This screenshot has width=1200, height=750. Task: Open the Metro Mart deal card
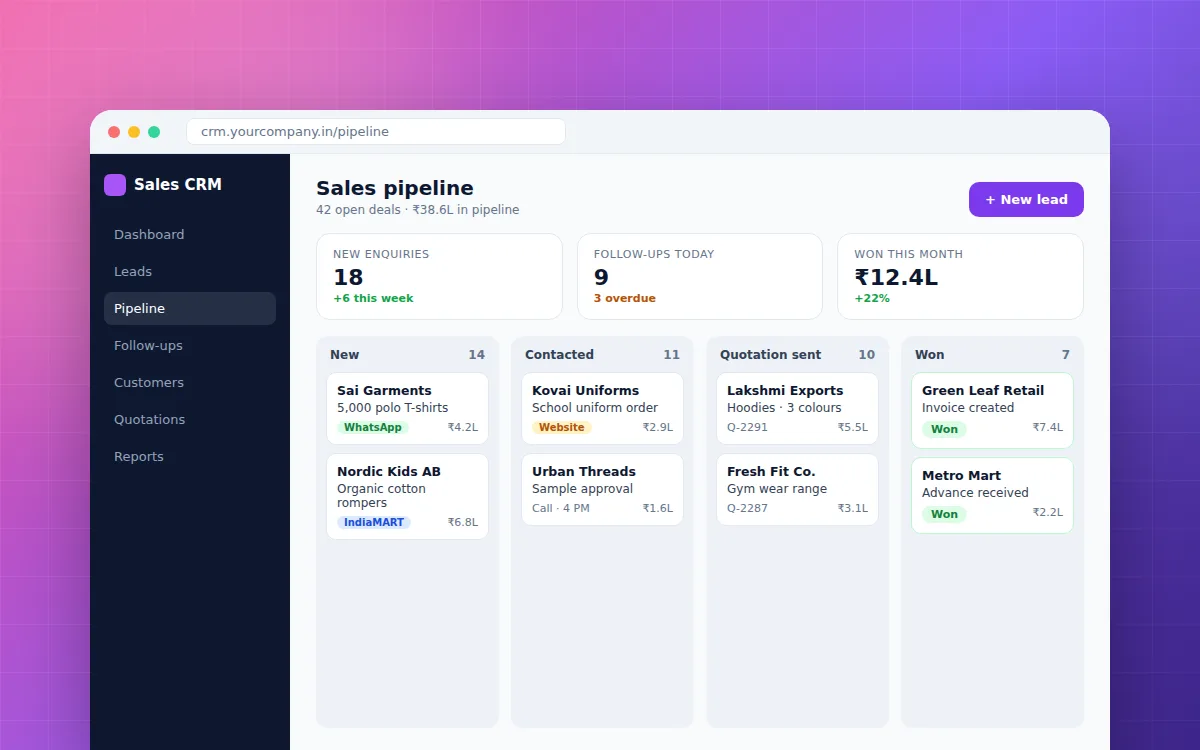click(x=992, y=495)
